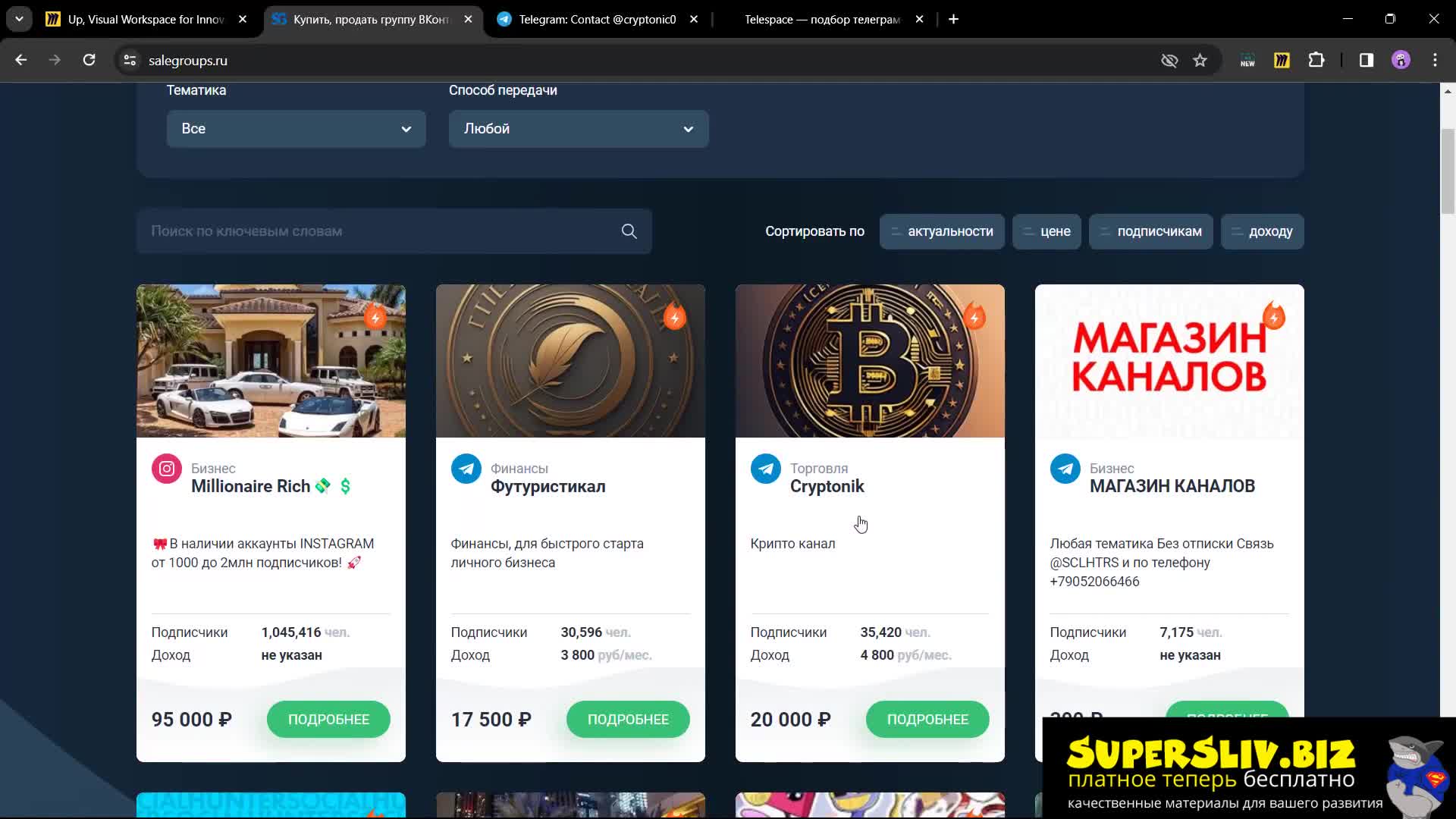This screenshot has height=819, width=1456.
Task: Open the Chrome profile avatar
Action: [1401, 60]
